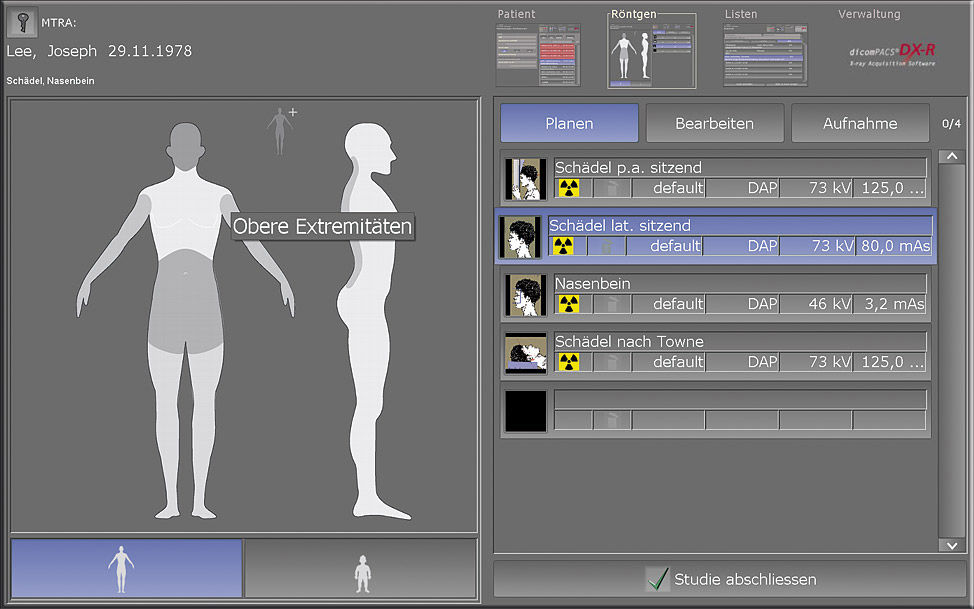Switch to the adult patient figure view
Image resolution: width=974 pixels, height=609 pixels.
point(124,568)
